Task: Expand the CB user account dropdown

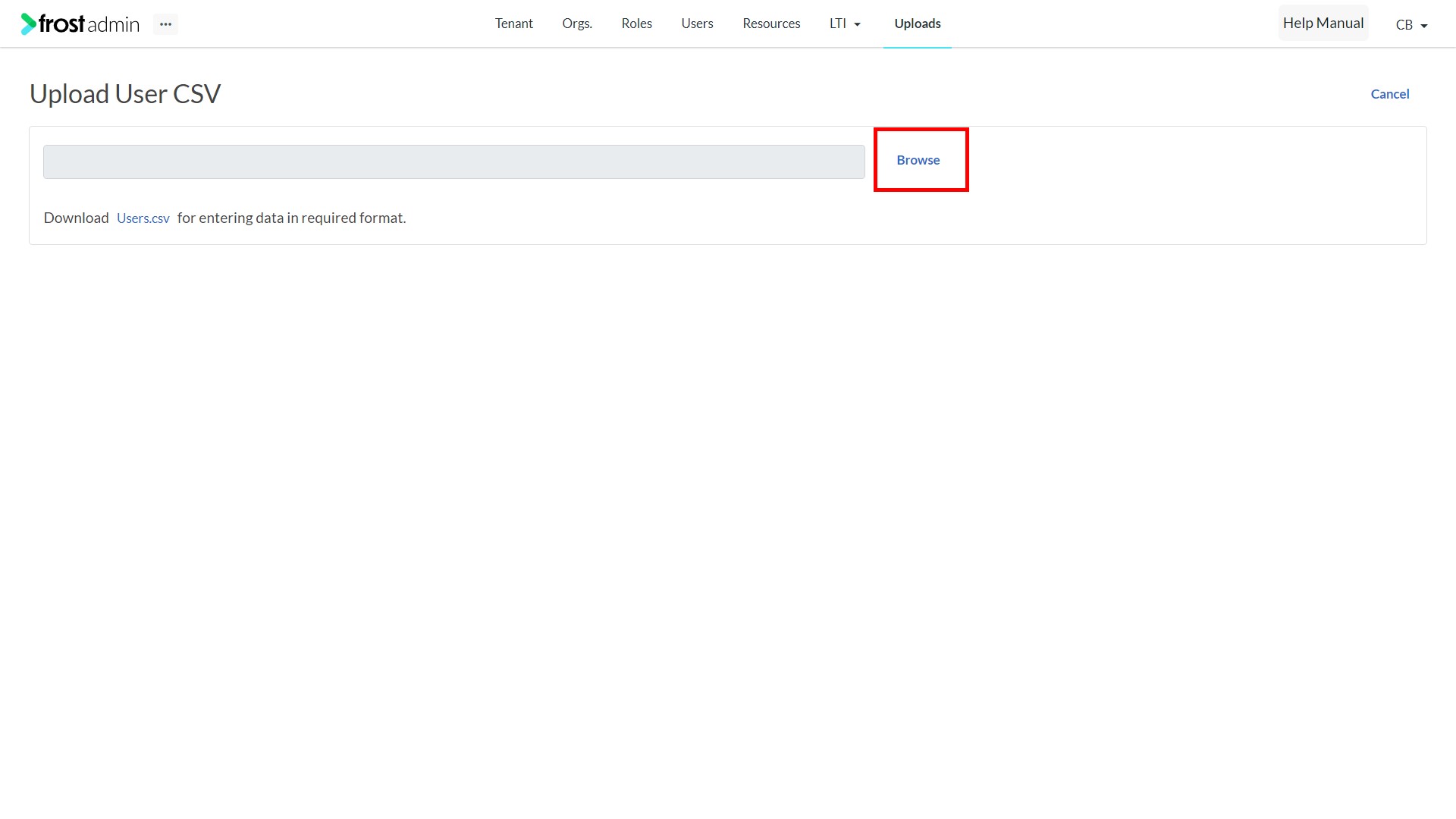Action: click(x=1411, y=25)
